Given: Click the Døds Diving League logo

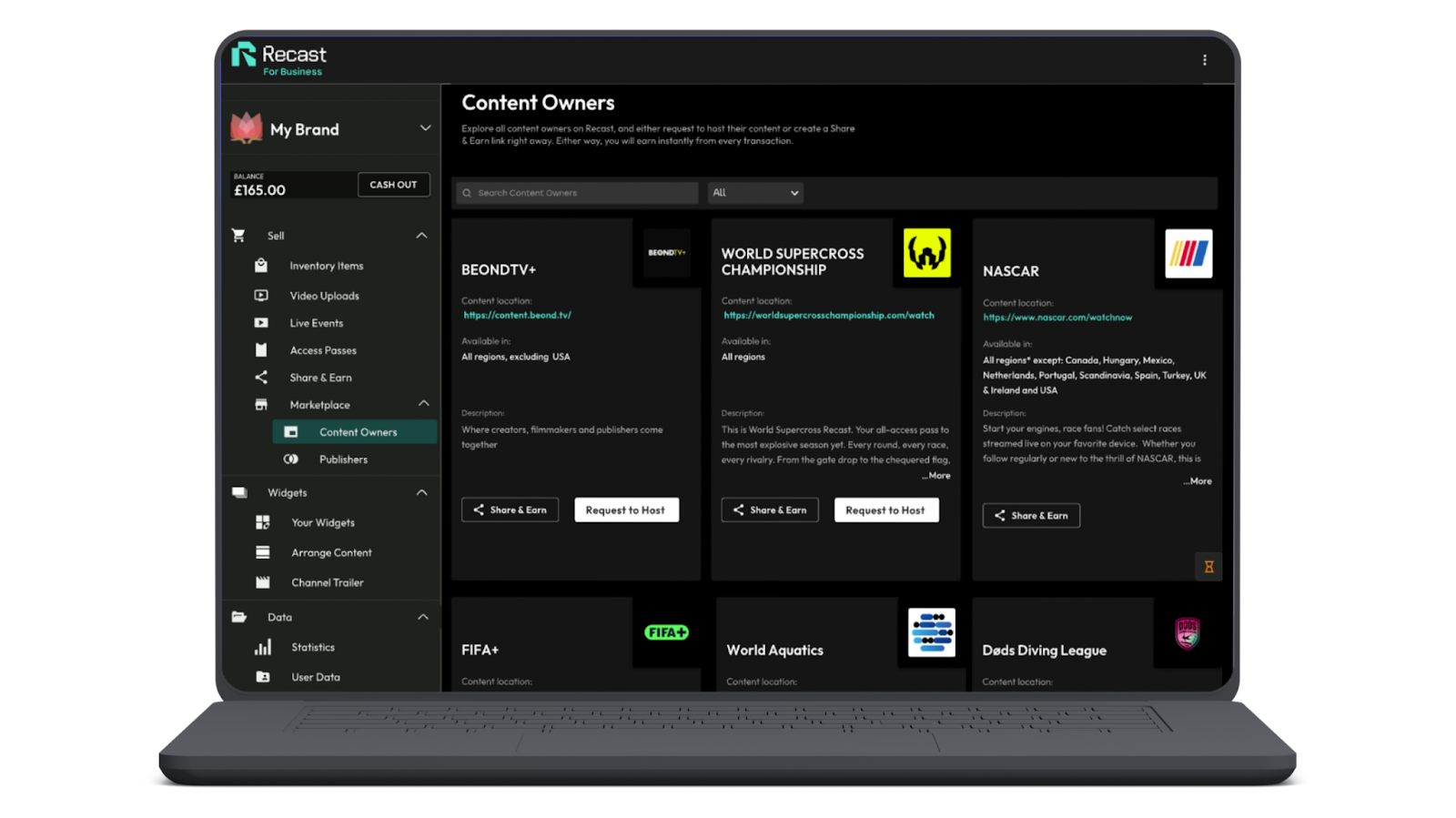Looking at the screenshot, I should 1188,632.
